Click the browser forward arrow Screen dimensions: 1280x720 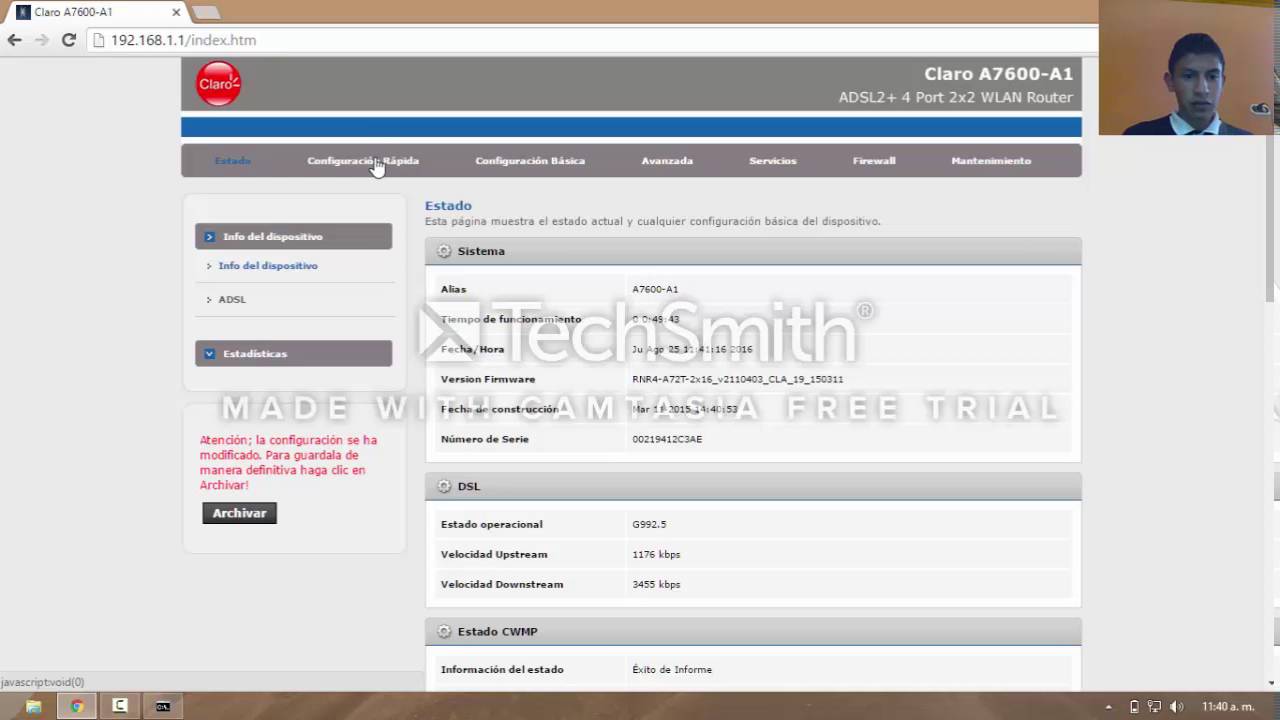pos(41,40)
